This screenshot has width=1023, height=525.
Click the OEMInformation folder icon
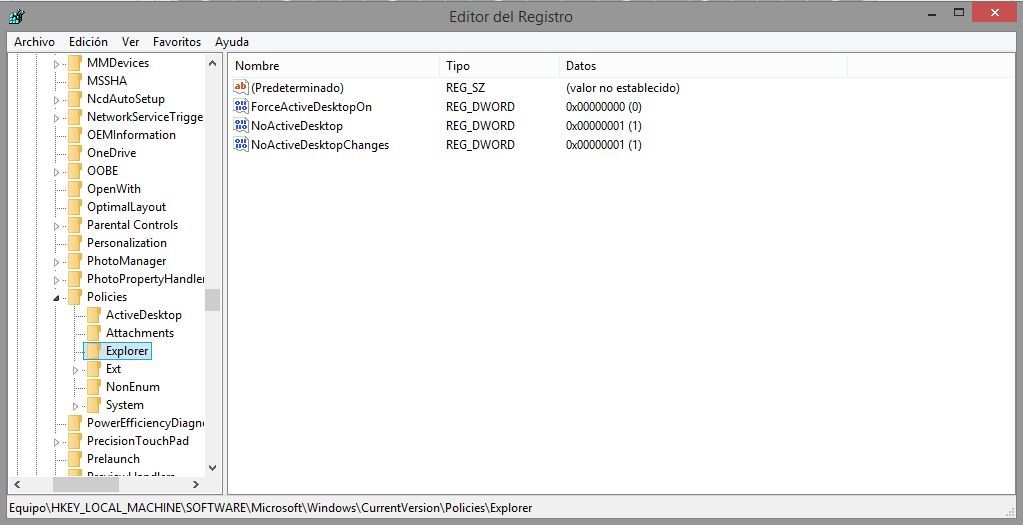click(x=75, y=135)
